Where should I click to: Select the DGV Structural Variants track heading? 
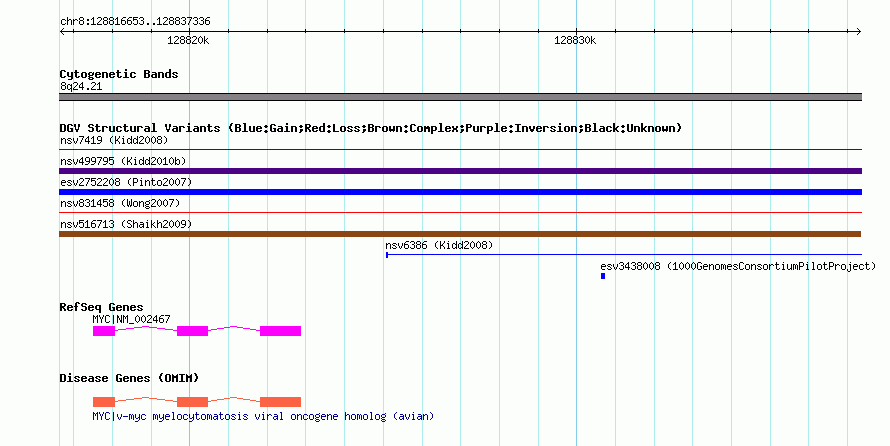[371, 128]
